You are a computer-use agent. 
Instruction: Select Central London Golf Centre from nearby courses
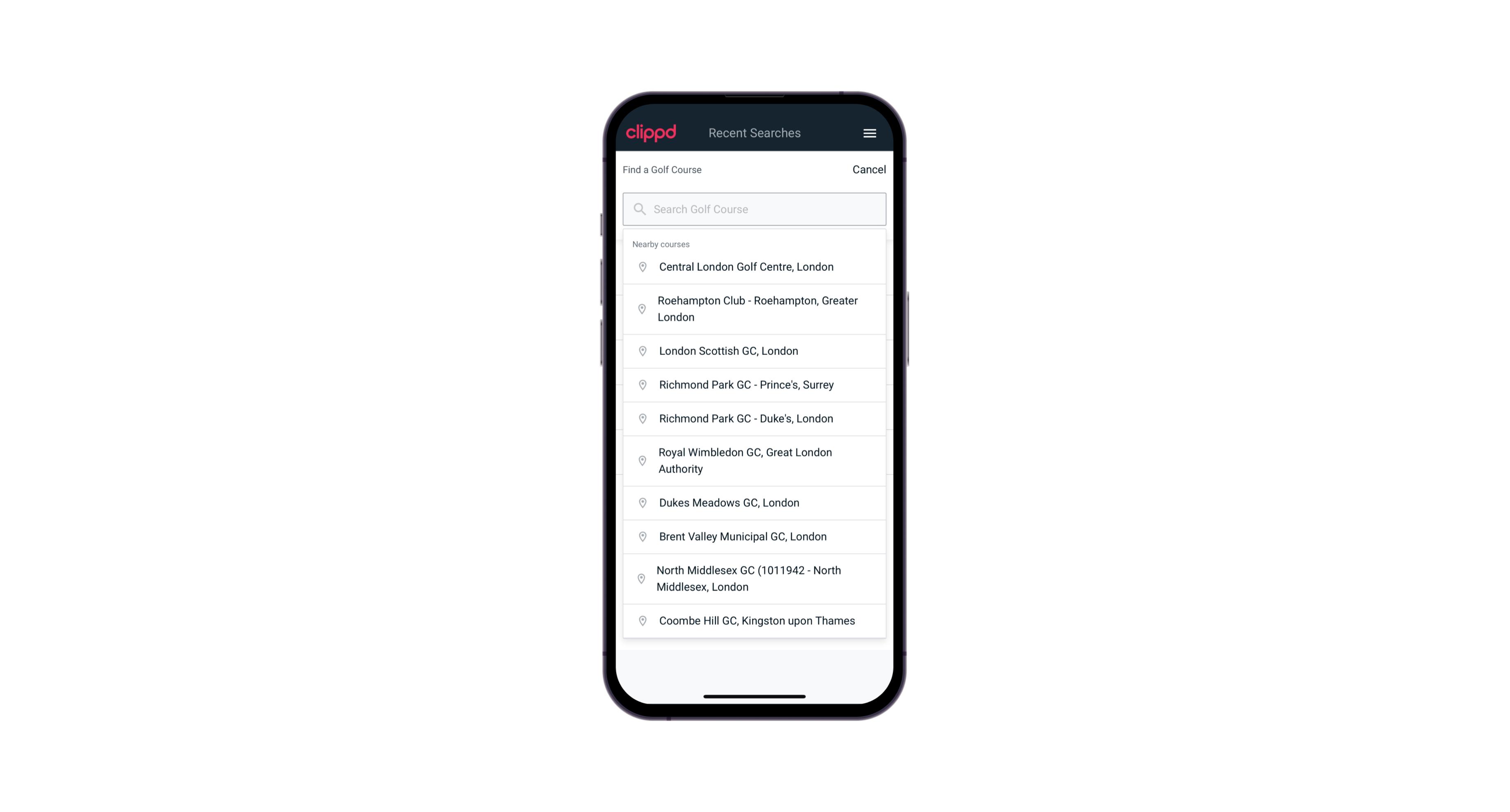(x=754, y=266)
